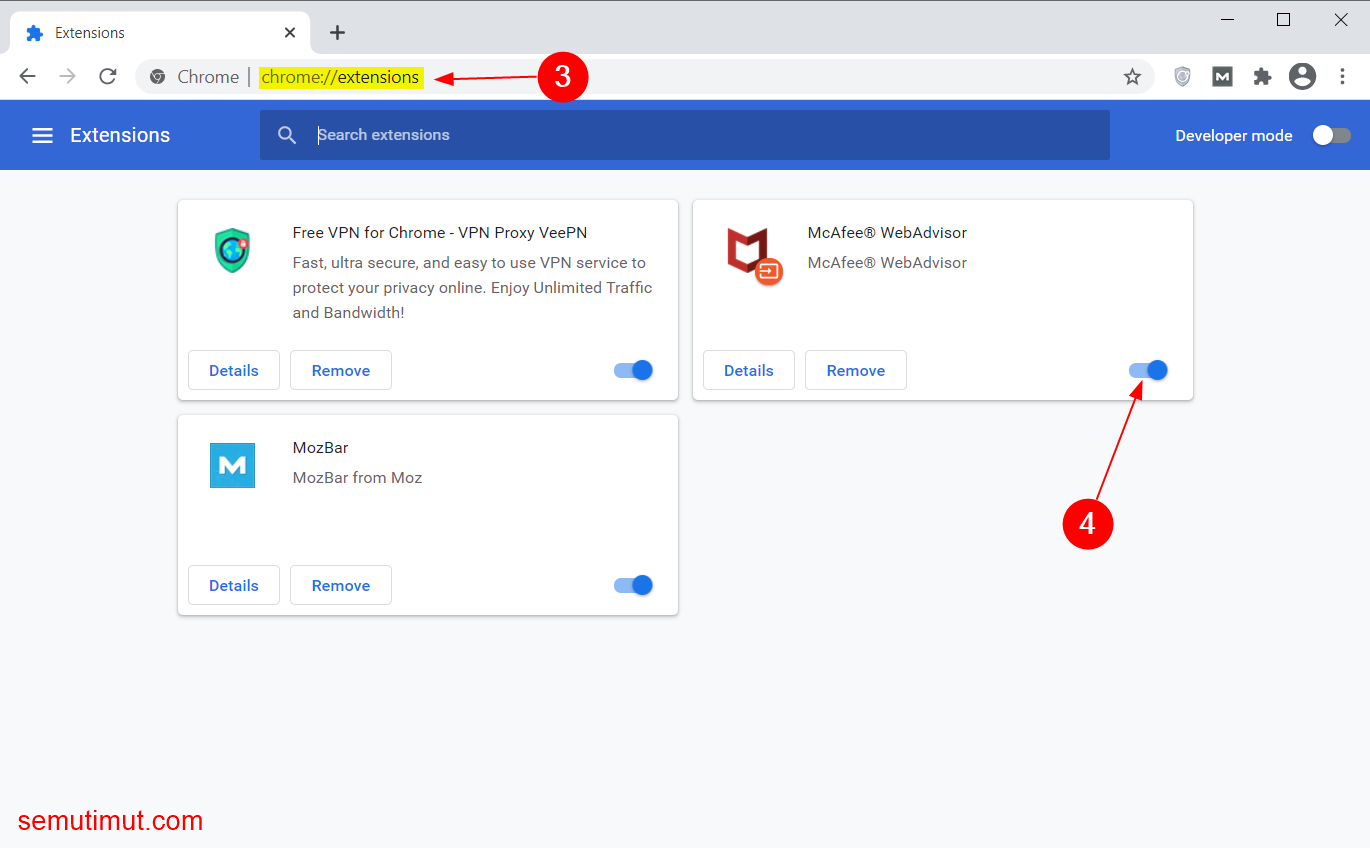The height and width of the screenshot is (848, 1370).
Task: Maximize the Chrome window
Action: pos(1284,19)
